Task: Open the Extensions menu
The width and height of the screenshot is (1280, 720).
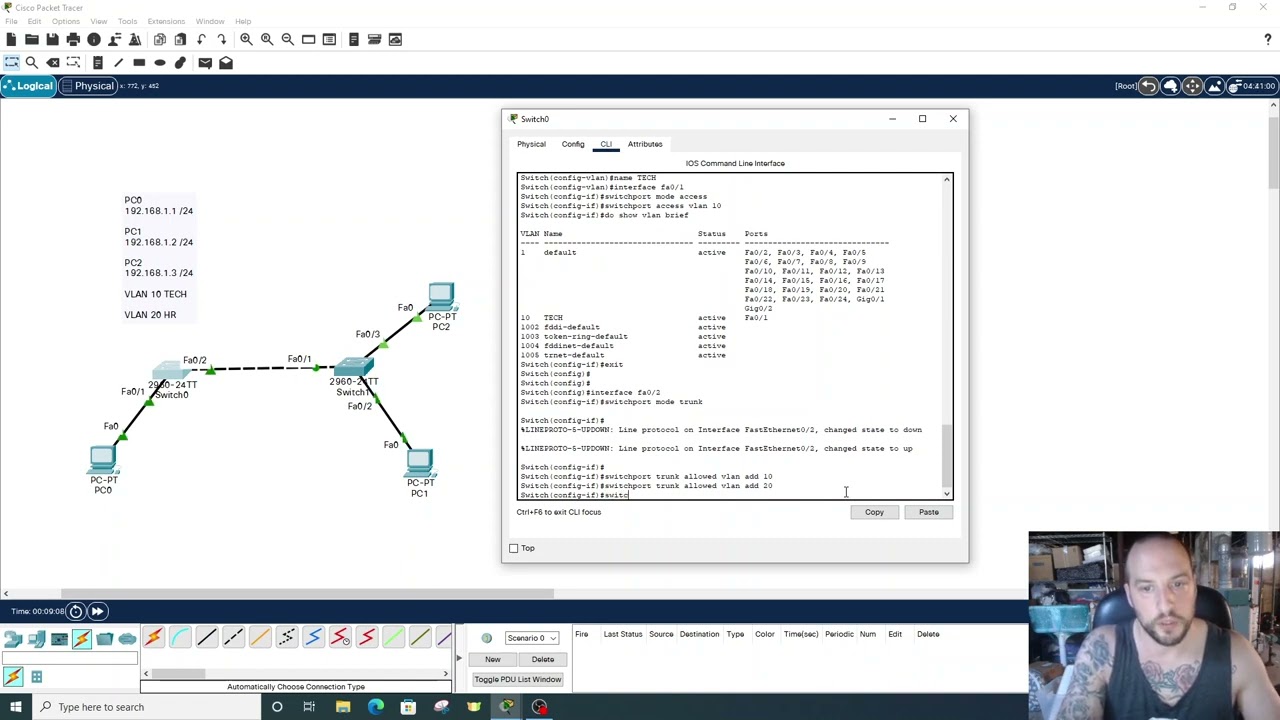Action: 166,21
